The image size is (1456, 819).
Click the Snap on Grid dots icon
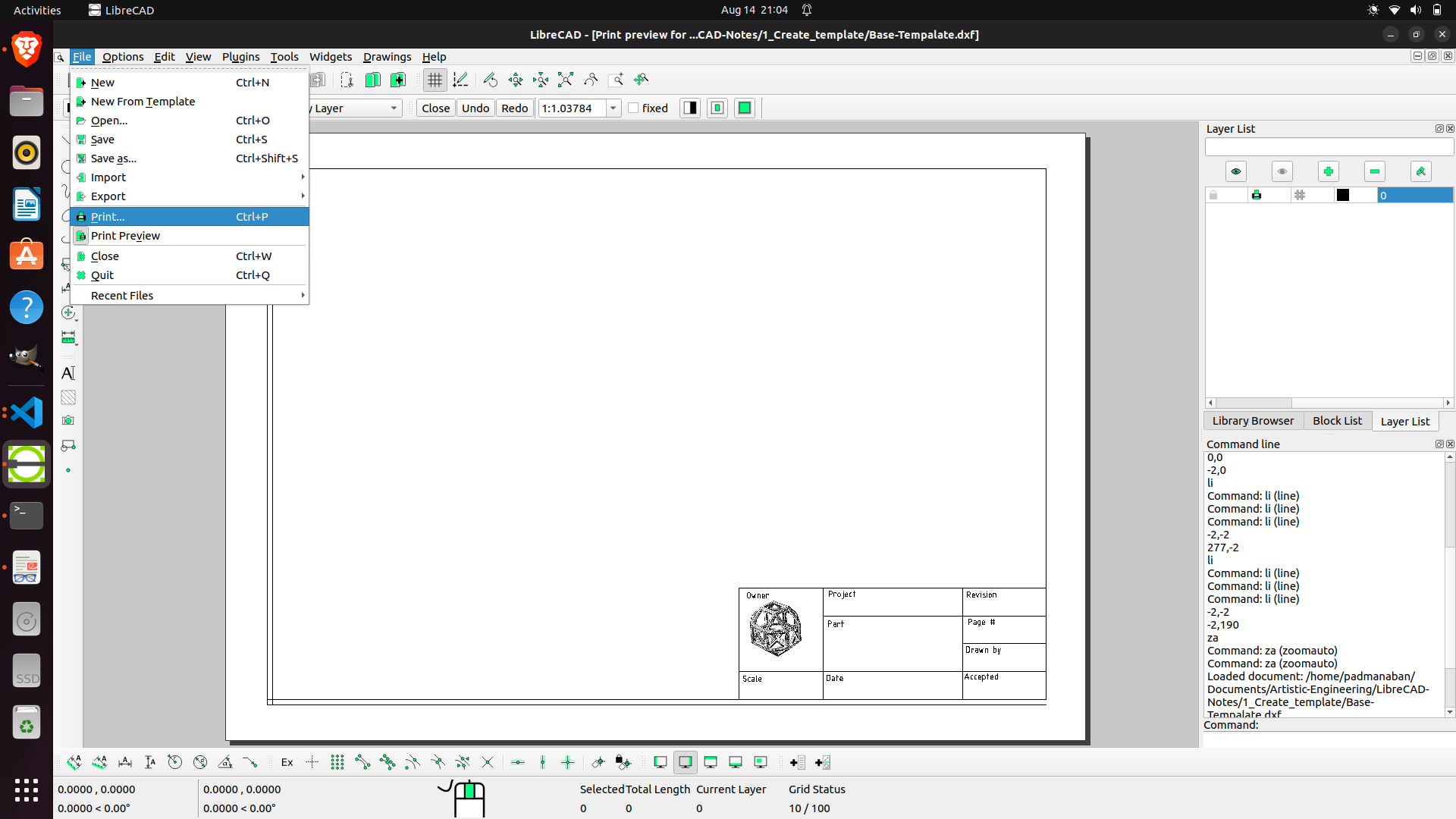tap(337, 762)
